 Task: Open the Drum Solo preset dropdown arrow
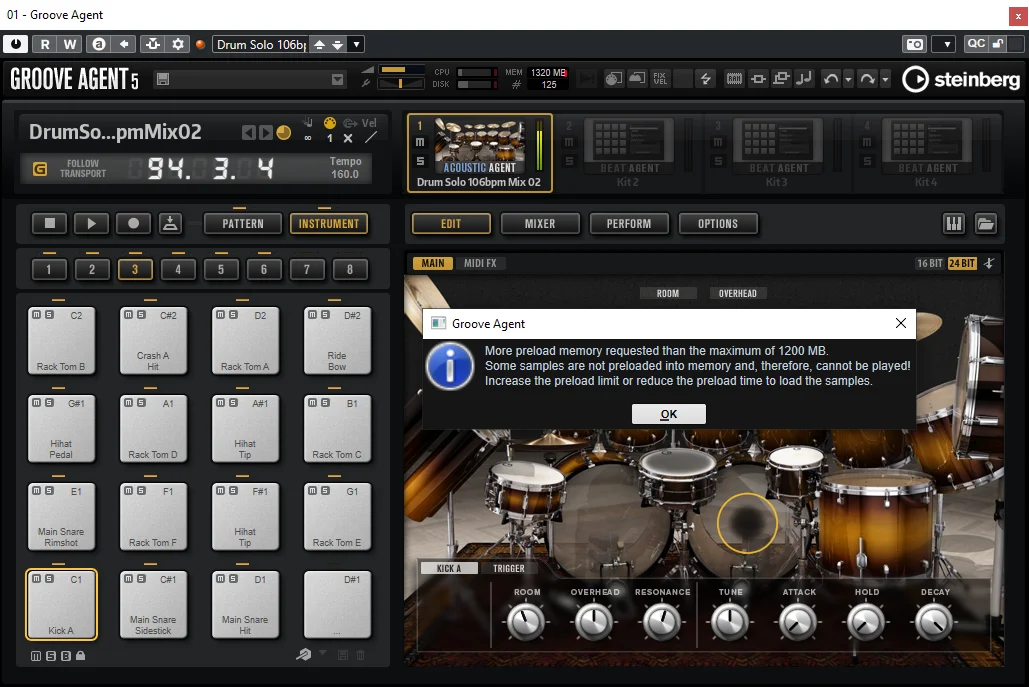coord(356,44)
